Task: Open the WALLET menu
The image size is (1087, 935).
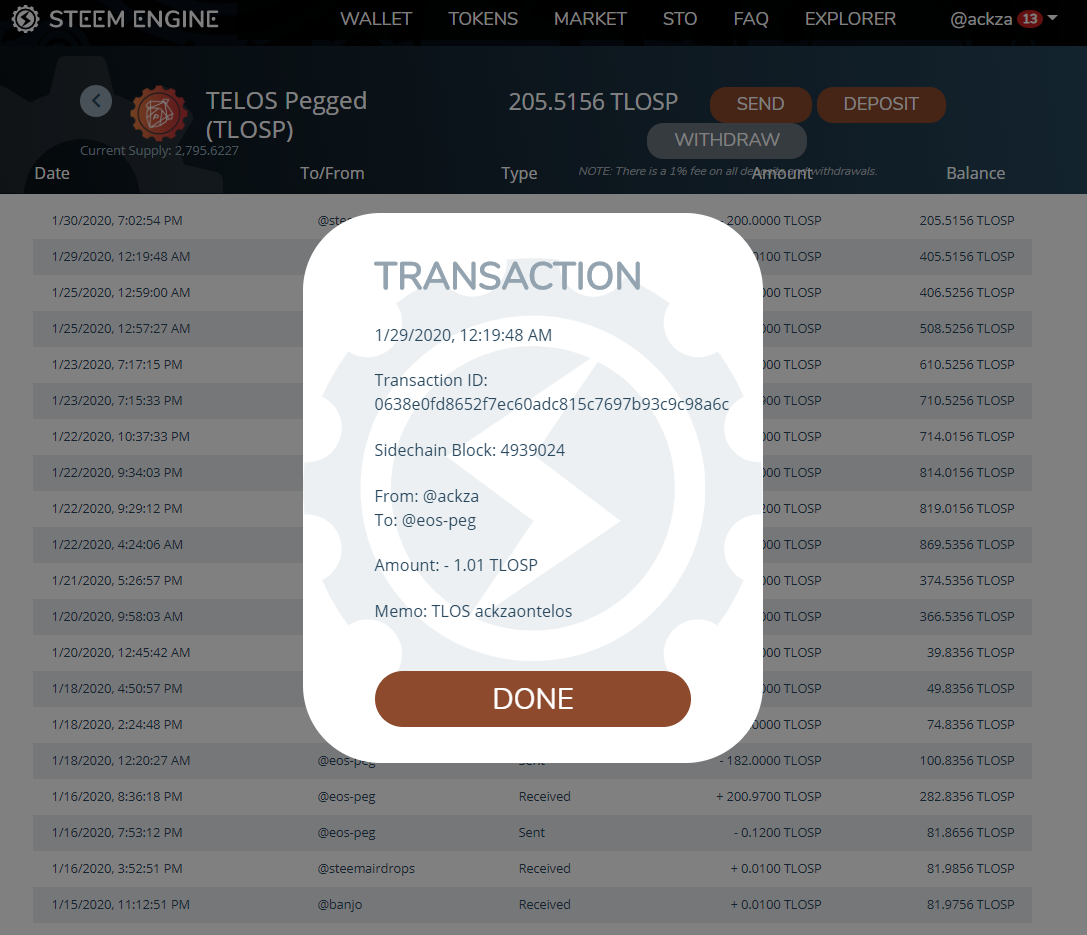Action: click(x=376, y=19)
